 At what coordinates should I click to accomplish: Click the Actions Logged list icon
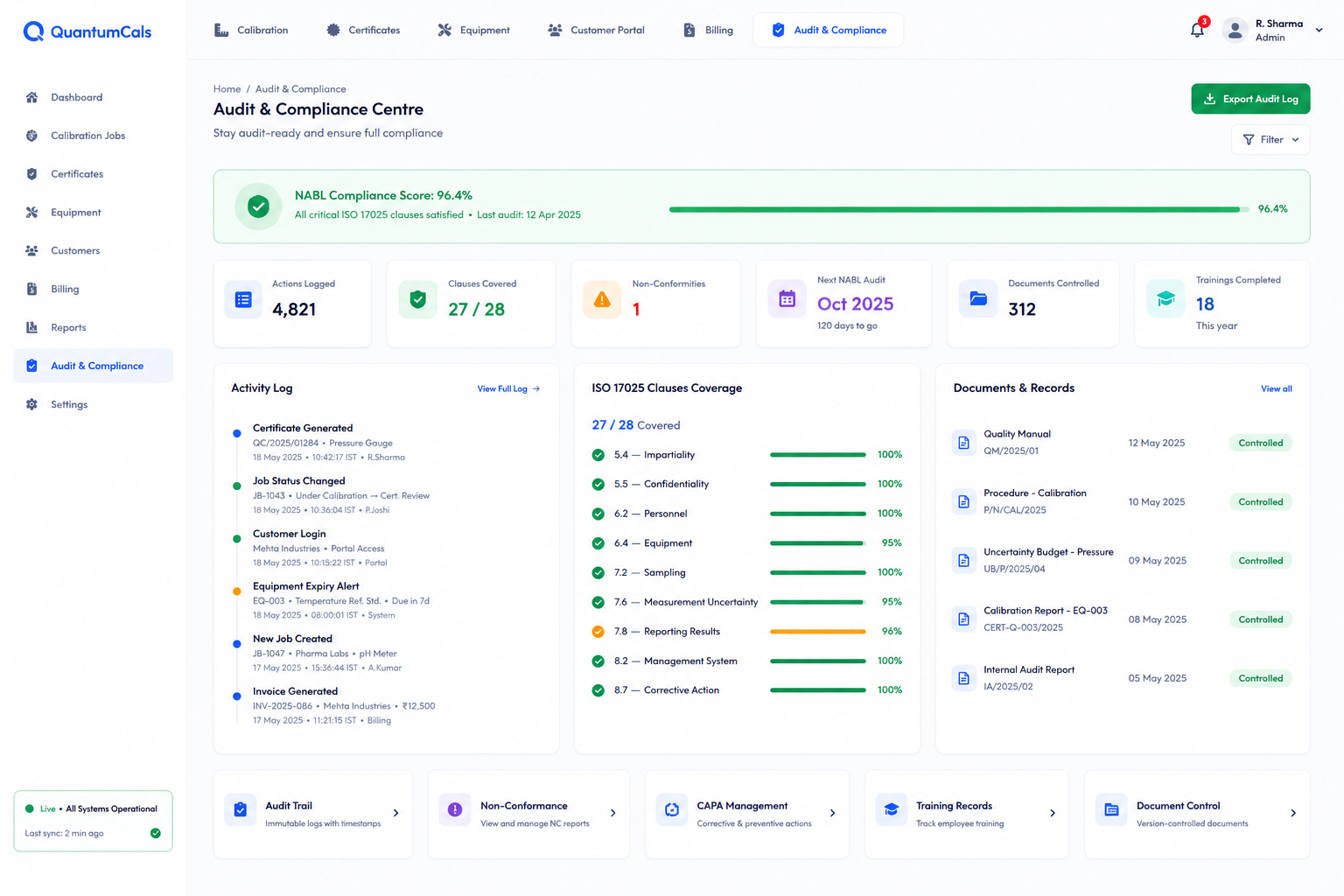click(243, 299)
